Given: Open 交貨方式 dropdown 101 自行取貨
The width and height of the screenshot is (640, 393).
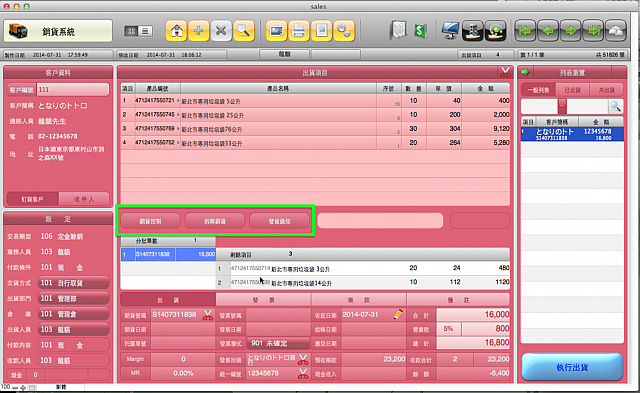Looking at the screenshot, I should (x=73, y=283).
